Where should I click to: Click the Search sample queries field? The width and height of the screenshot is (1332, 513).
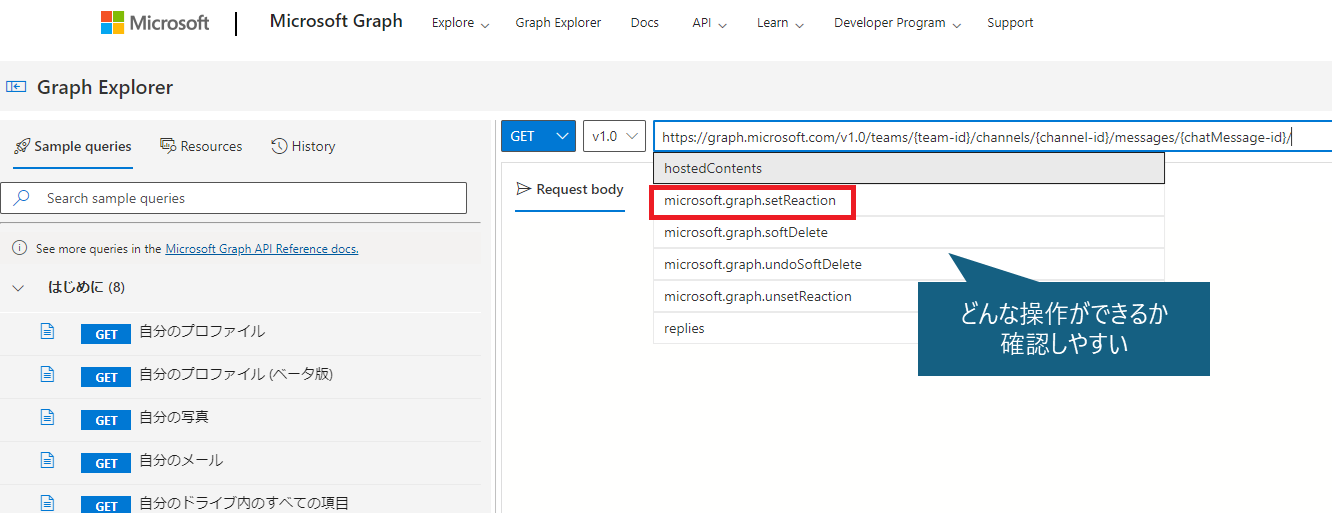coord(234,198)
